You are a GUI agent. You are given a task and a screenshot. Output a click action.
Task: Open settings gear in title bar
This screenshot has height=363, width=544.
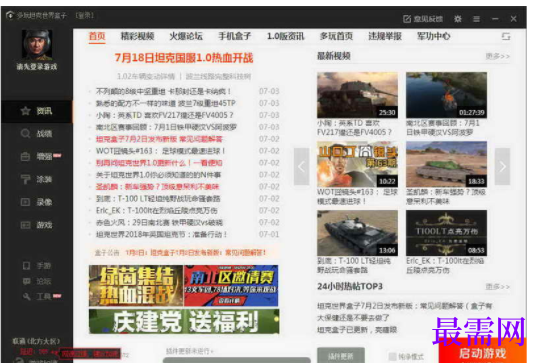coord(458,19)
